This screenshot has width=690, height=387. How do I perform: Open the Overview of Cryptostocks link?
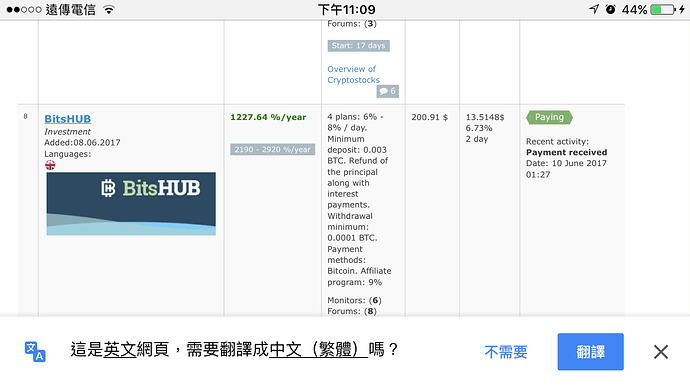pyautogui.click(x=353, y=74)
